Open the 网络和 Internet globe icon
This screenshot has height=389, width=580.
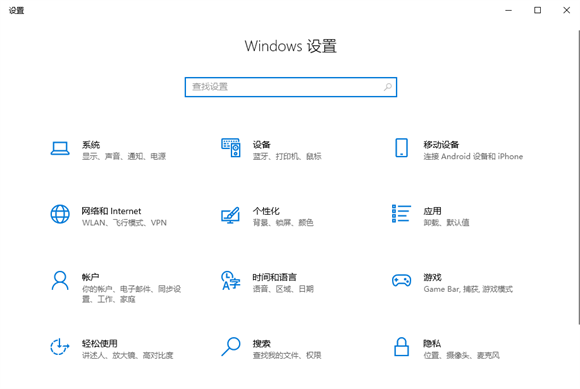60,214
